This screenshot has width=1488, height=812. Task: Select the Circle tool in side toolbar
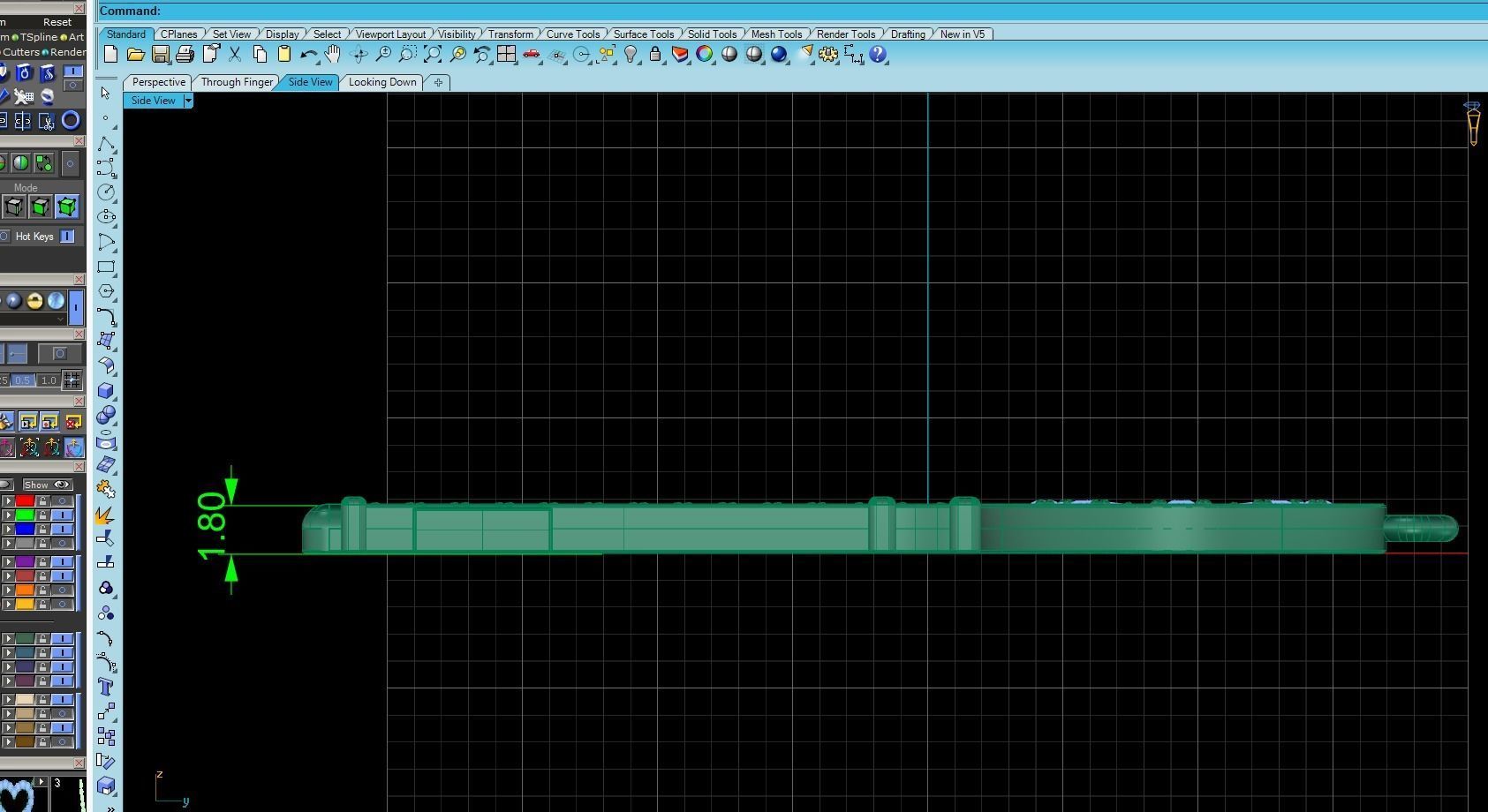tap(106, 192)
